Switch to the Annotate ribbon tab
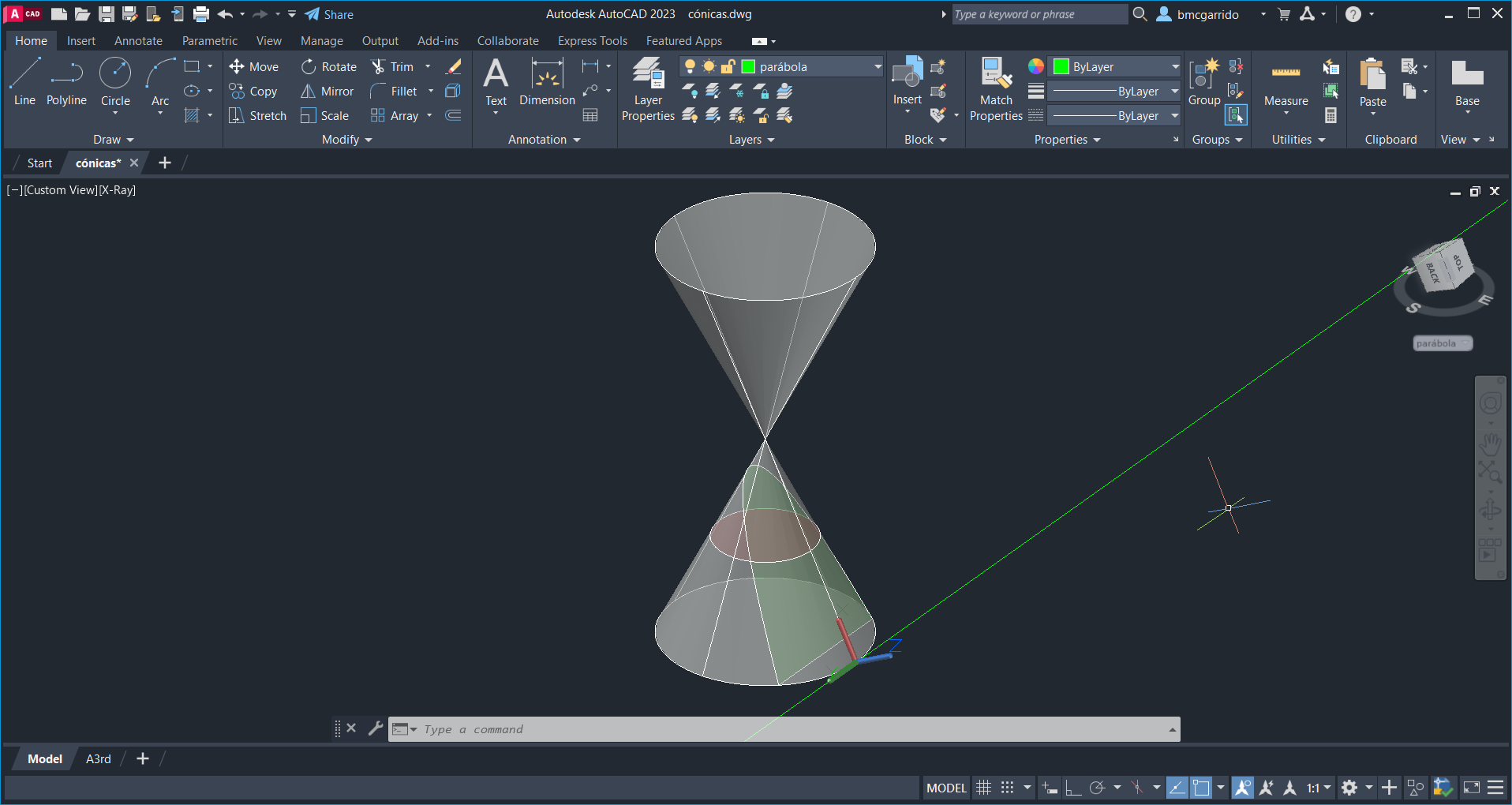The image size is (1512, 805). point(138,41)
